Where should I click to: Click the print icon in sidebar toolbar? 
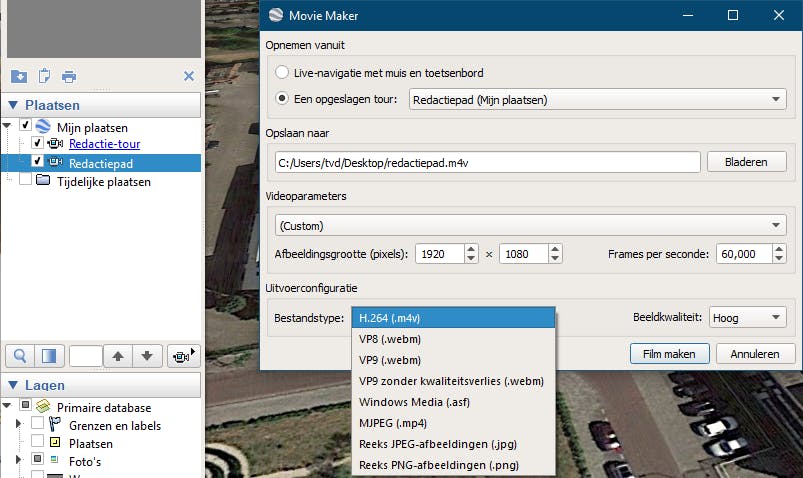(x=69, y=77)
